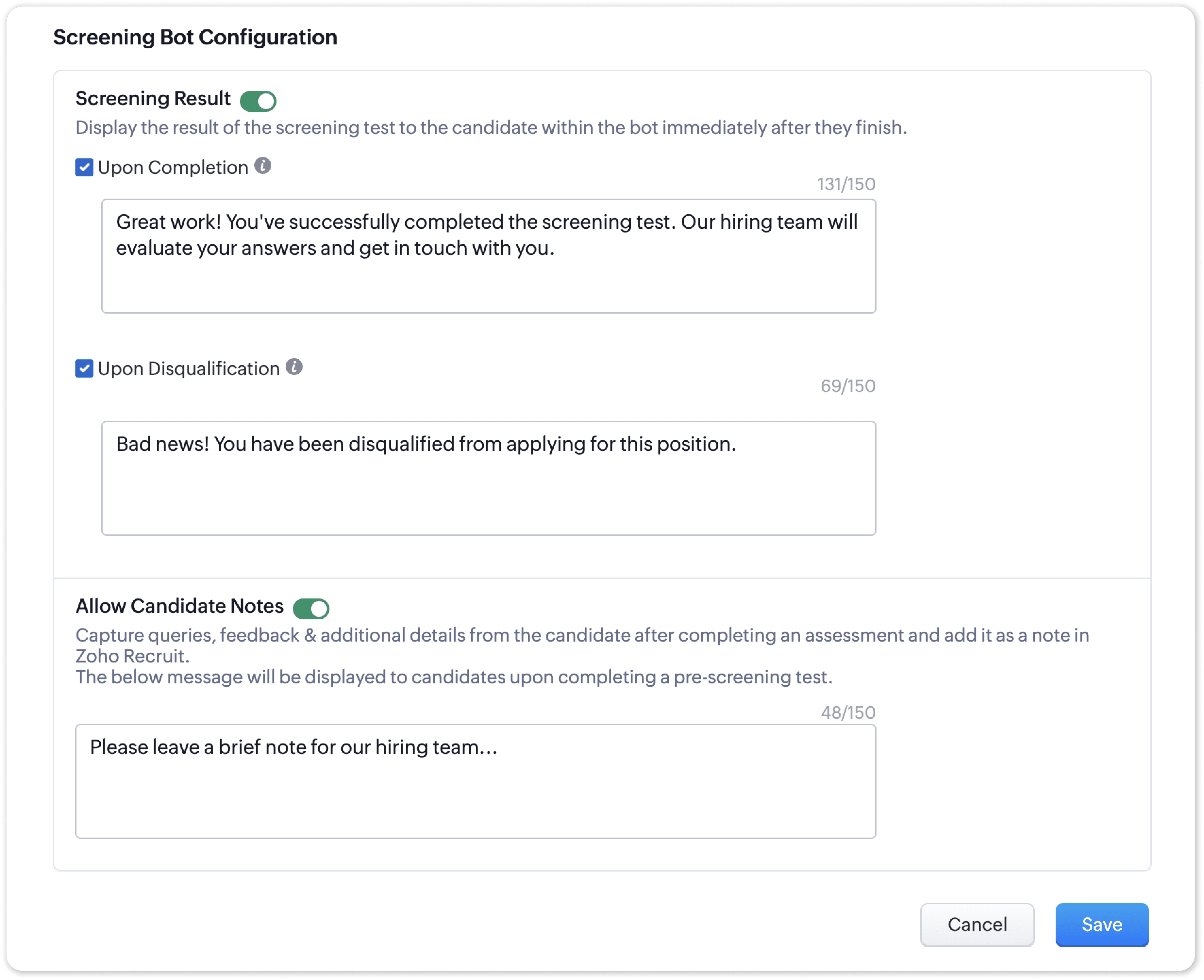Click the info icon beside Upon Disqualification
This screenshot has height=980, width=1204.
coord(294,367)
